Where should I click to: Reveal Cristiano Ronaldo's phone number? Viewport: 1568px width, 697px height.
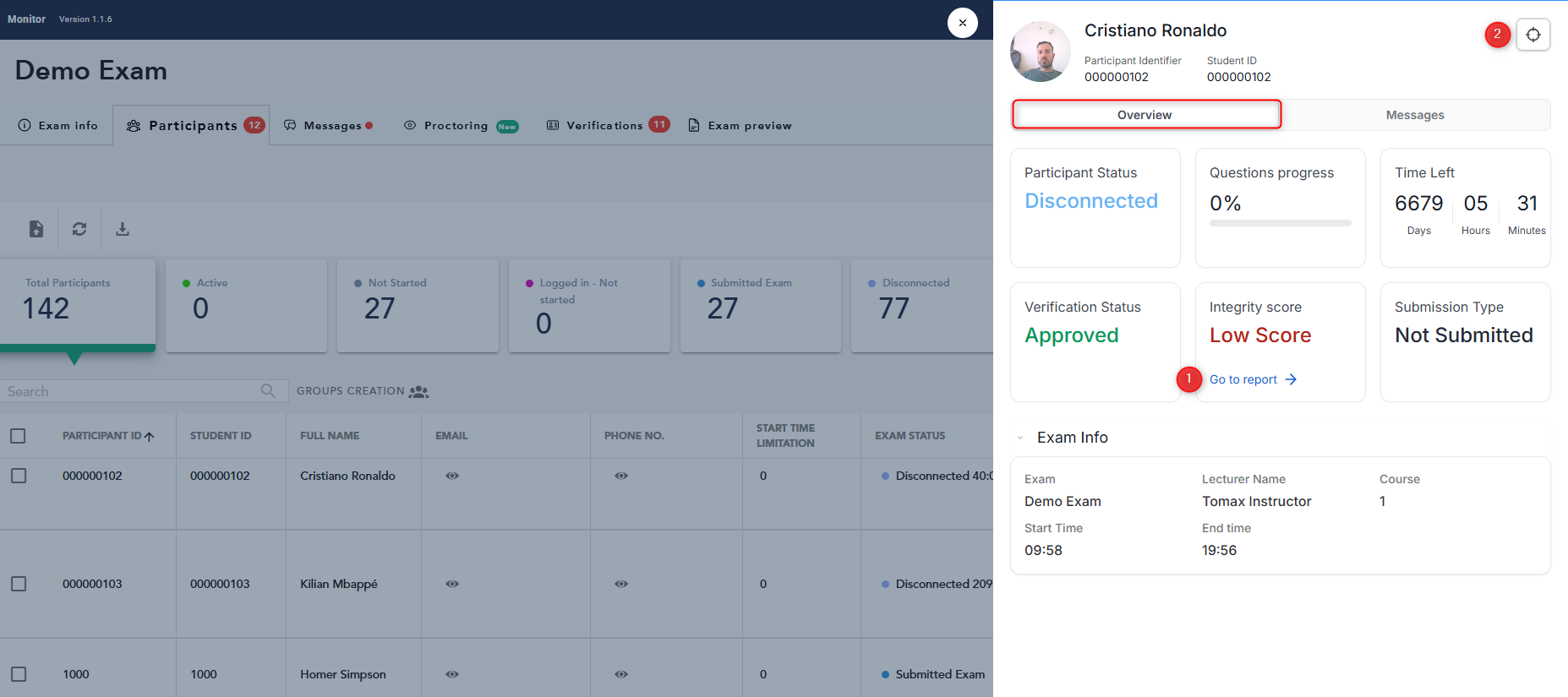[621, 476]
